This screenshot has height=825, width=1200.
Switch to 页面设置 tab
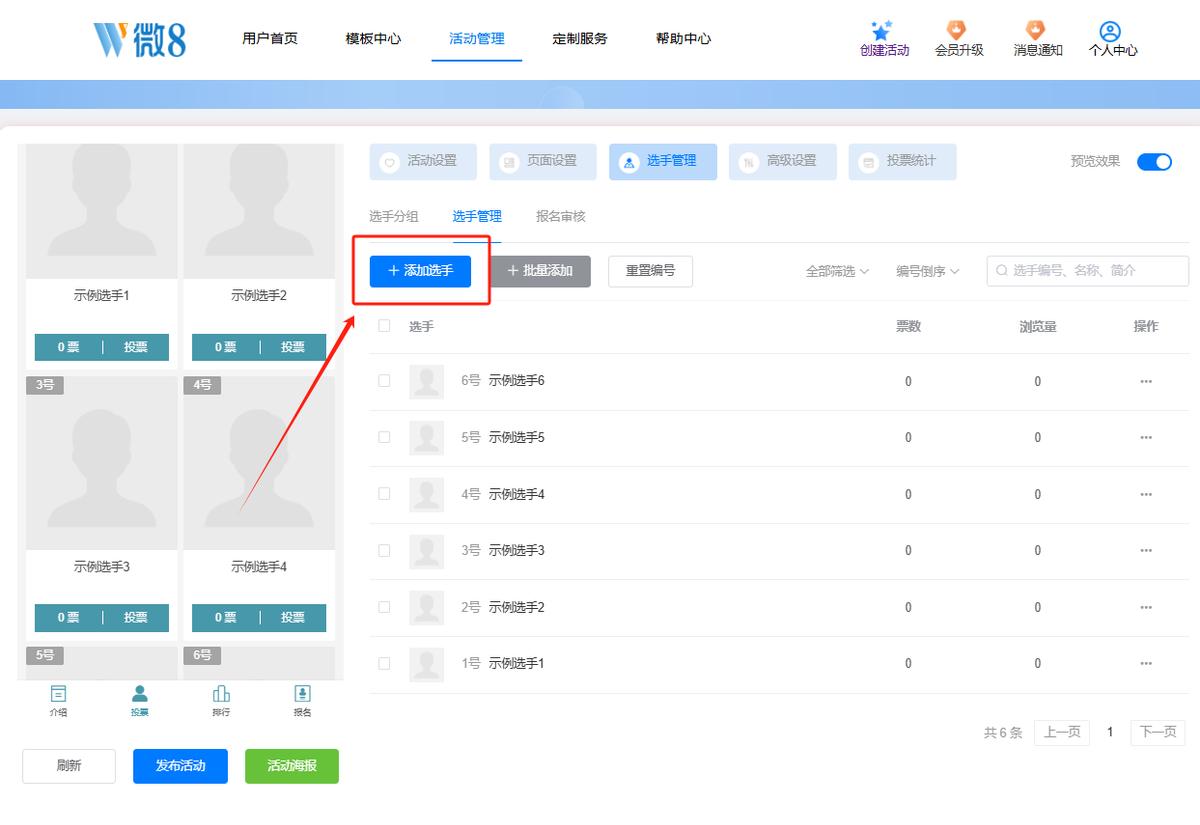point(543,161)
